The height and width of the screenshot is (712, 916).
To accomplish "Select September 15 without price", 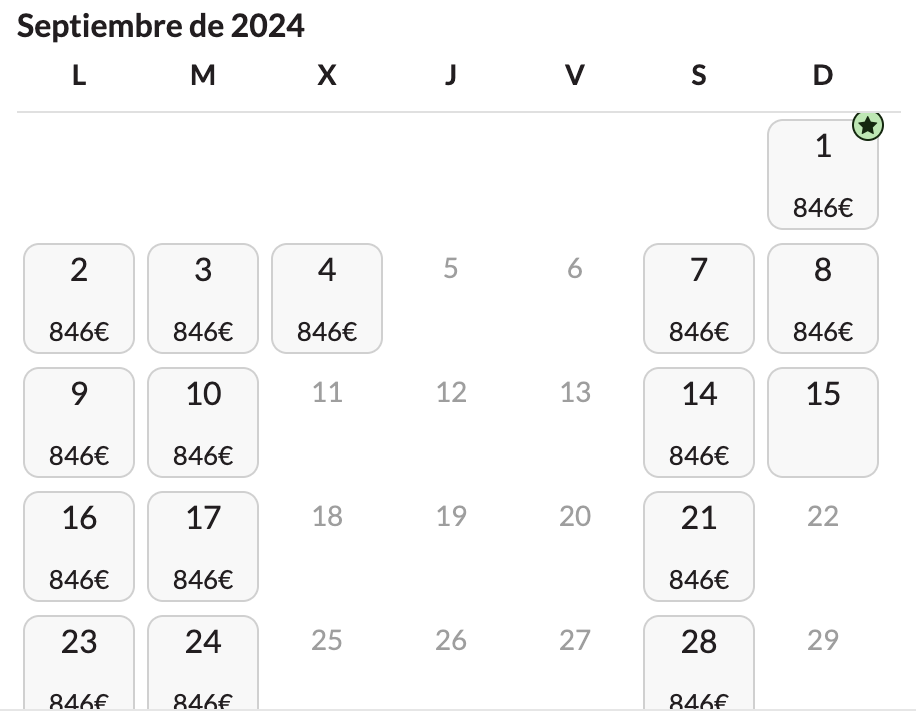I will point(823,422).
